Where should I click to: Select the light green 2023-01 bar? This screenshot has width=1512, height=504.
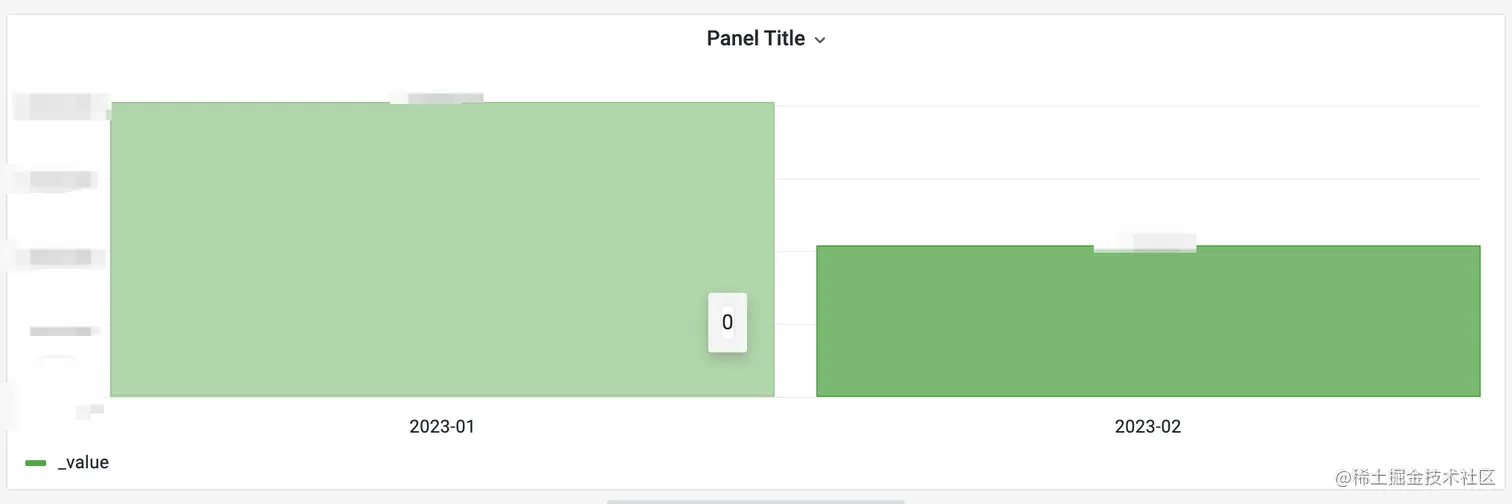pos(440,250)
